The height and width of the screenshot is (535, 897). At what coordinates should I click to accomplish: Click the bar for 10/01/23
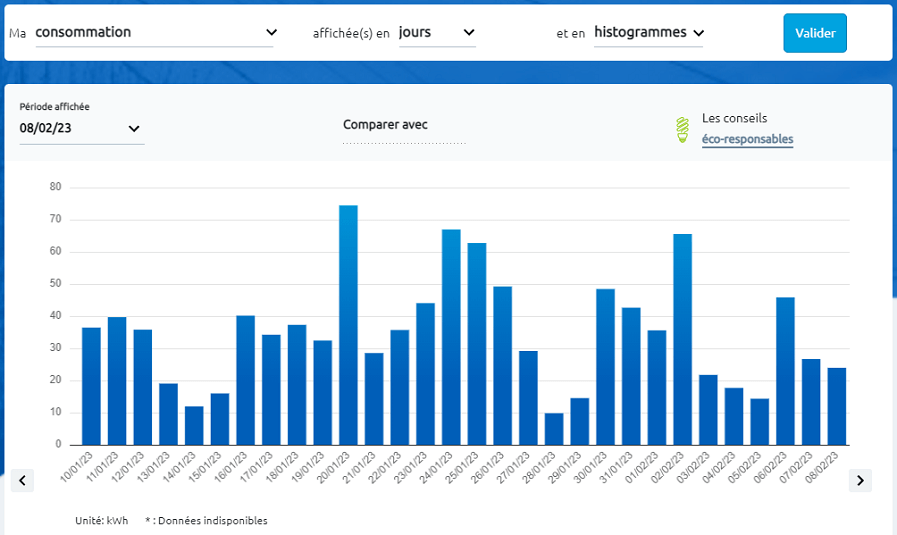coord(92,386)
